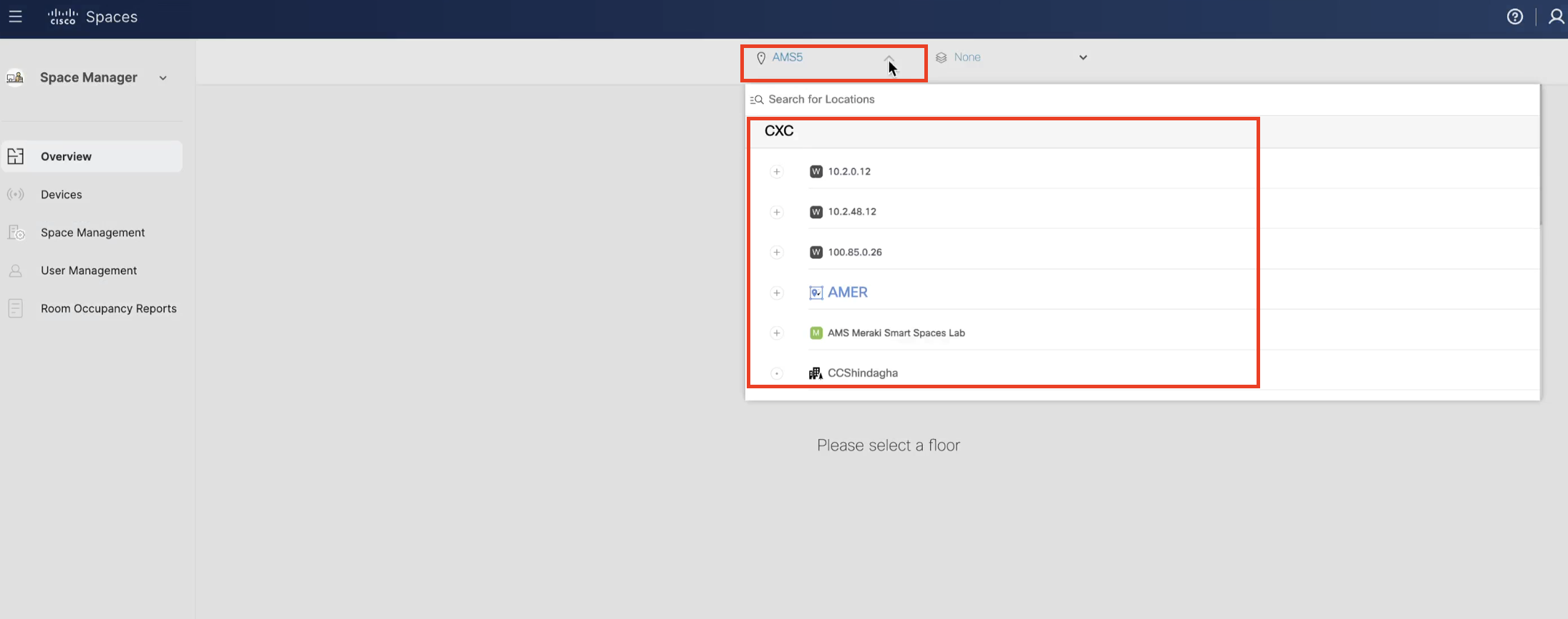The image size is (1568, 619).
Task: Click the Cisco Spaces logo
Action: [92, 16]
